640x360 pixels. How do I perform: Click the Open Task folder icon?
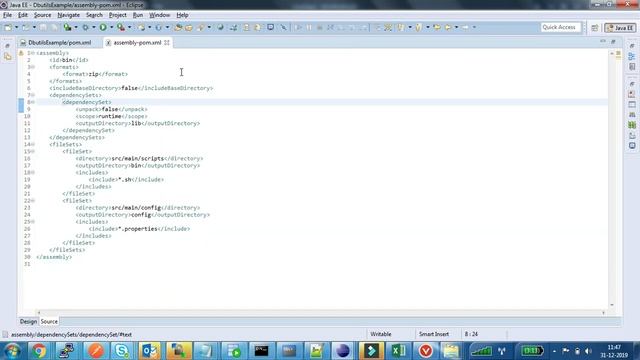coord(189,27)
